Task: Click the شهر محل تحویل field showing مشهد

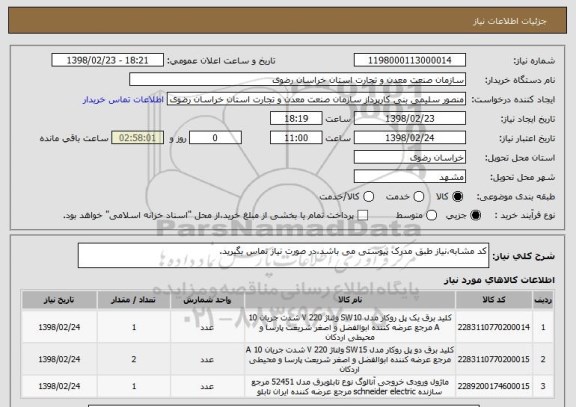Action: [x=410, y=177]
